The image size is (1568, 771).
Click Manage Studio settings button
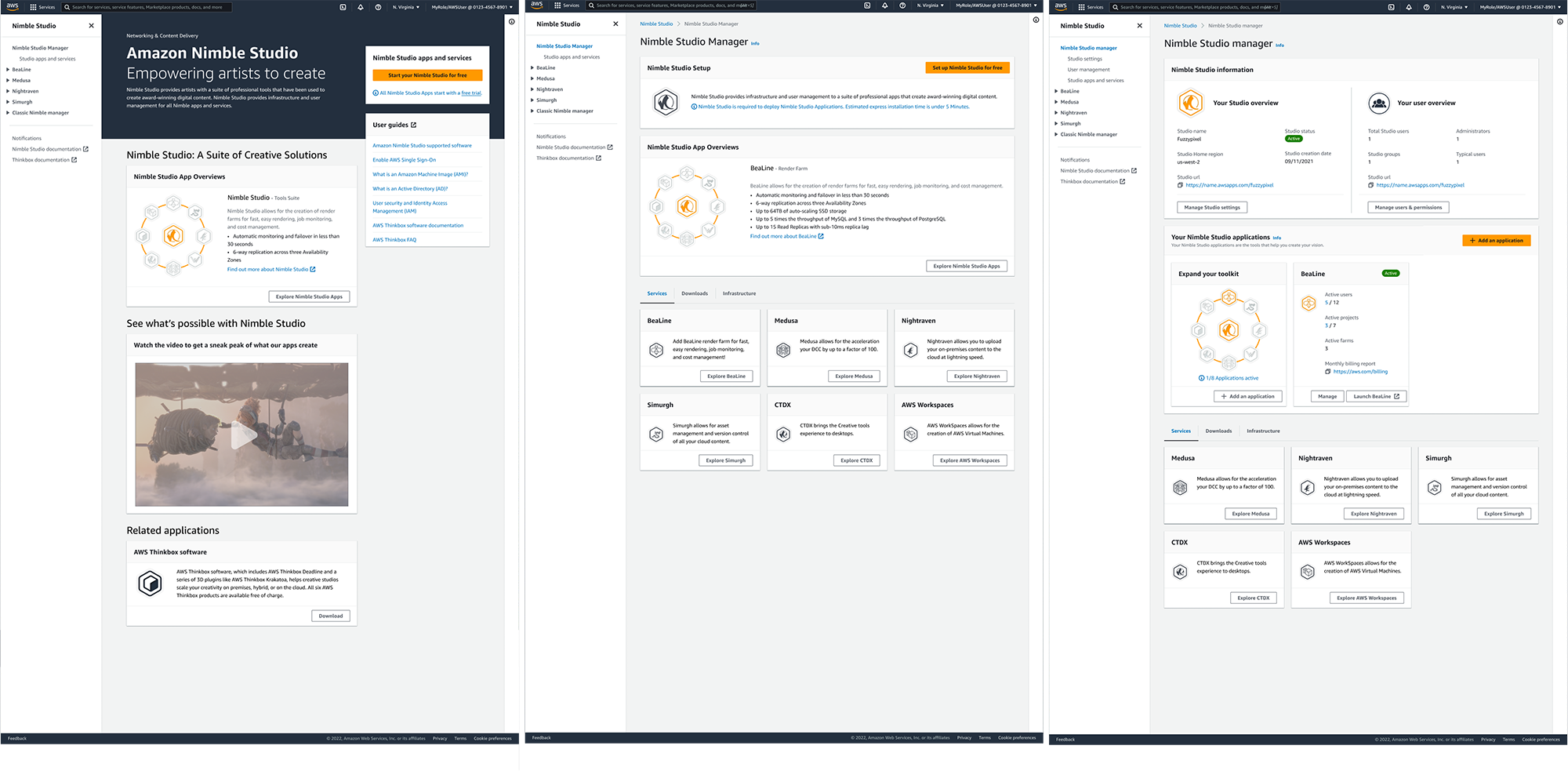pos(1211,208)
